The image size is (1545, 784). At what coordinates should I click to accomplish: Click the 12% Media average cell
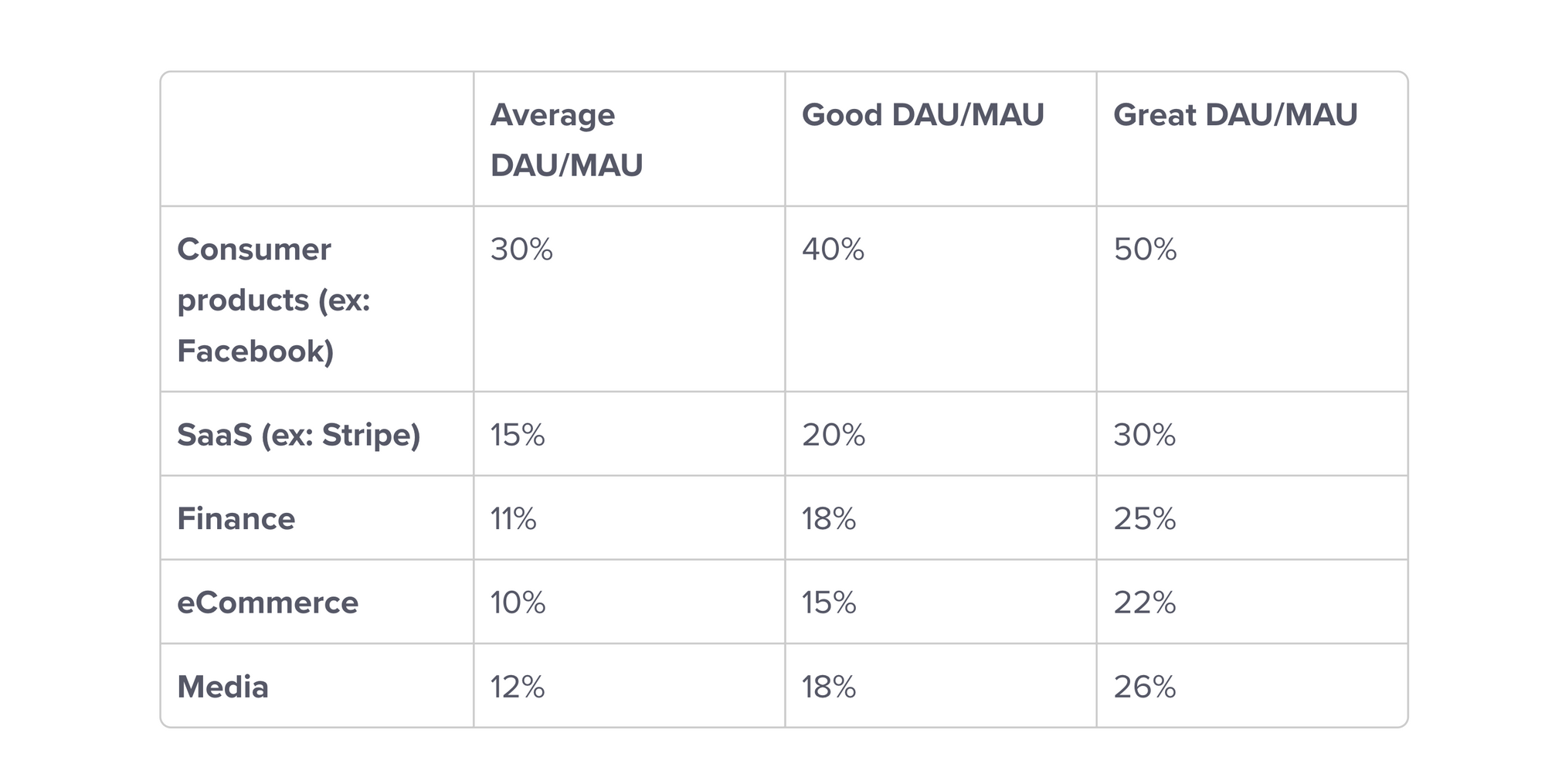(517, 687)
